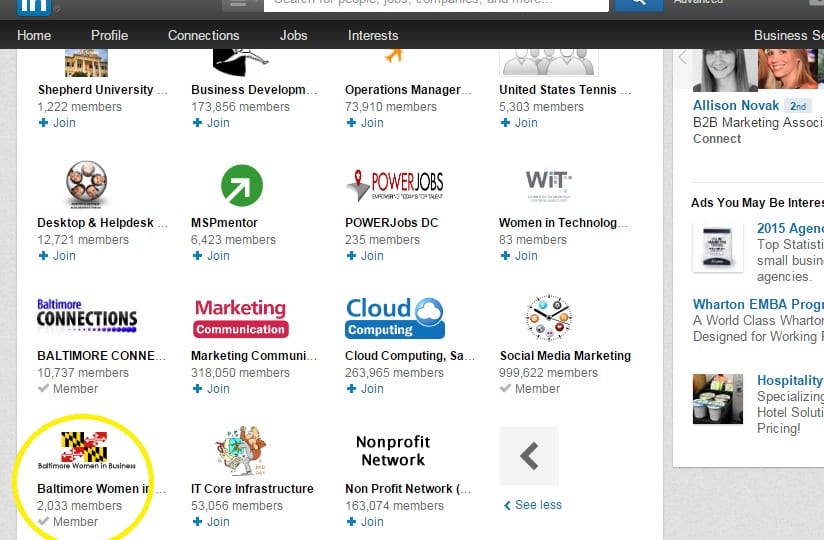The width and height of the screenshot is (824, 540).
Task: Open the Jobs menu item
Action: click(293, 35)
